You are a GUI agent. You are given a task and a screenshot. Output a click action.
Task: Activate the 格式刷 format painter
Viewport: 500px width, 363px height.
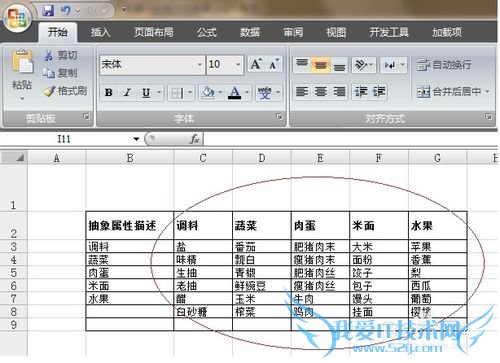(x=66, y=91)
